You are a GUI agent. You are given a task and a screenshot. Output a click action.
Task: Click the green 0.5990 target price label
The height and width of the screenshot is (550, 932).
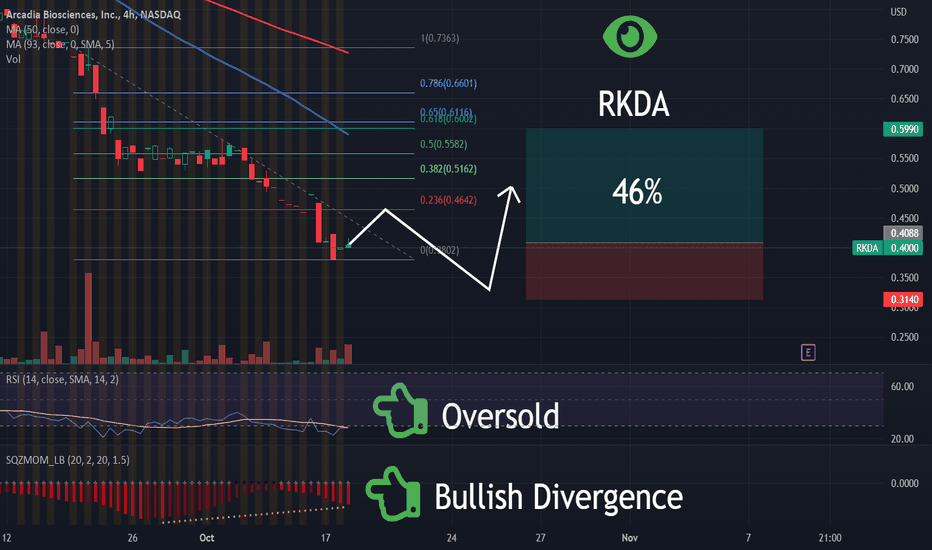(903, 129)
